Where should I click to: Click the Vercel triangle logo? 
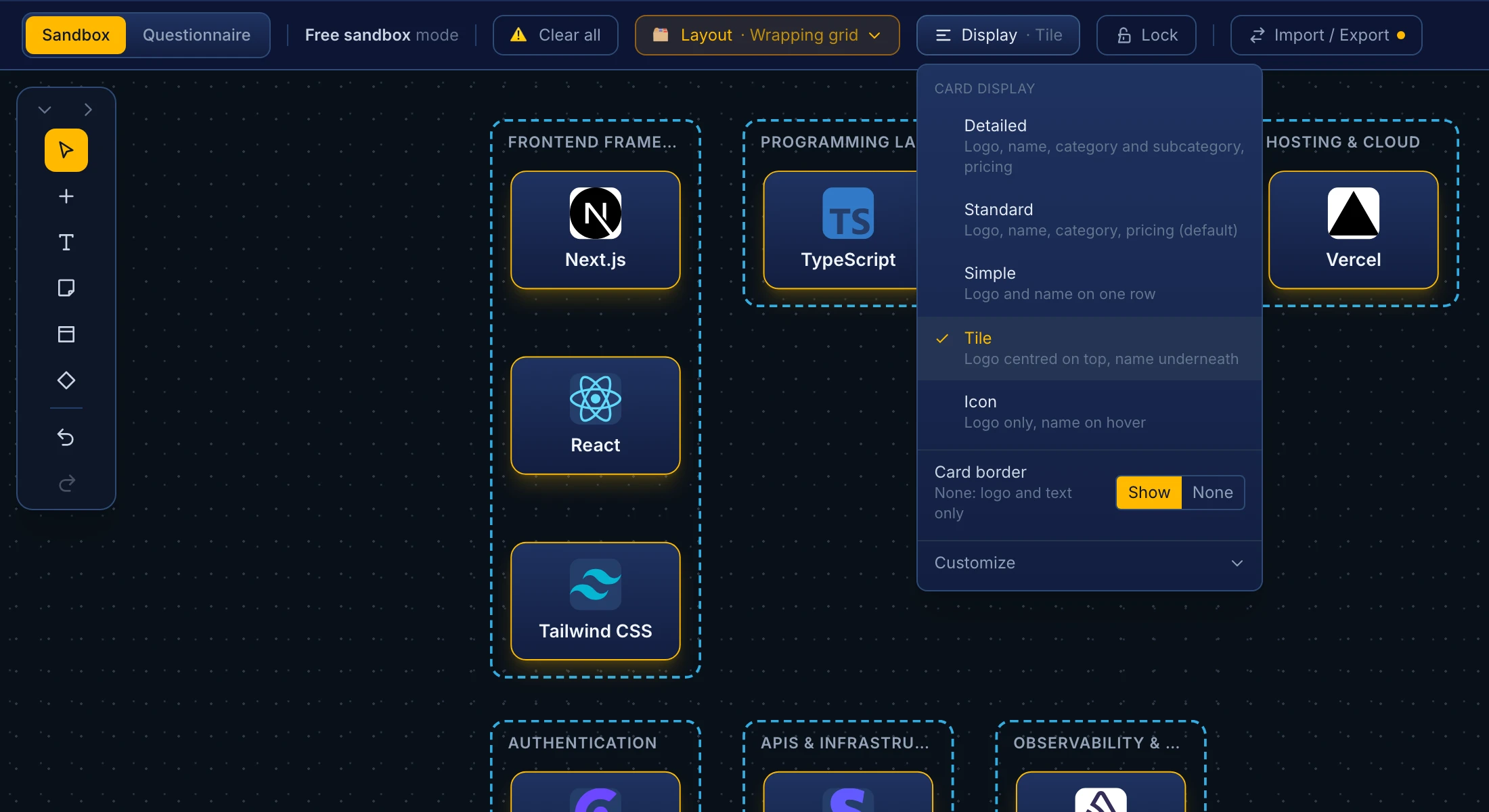pyautogui.click(x=1354, y=213)
